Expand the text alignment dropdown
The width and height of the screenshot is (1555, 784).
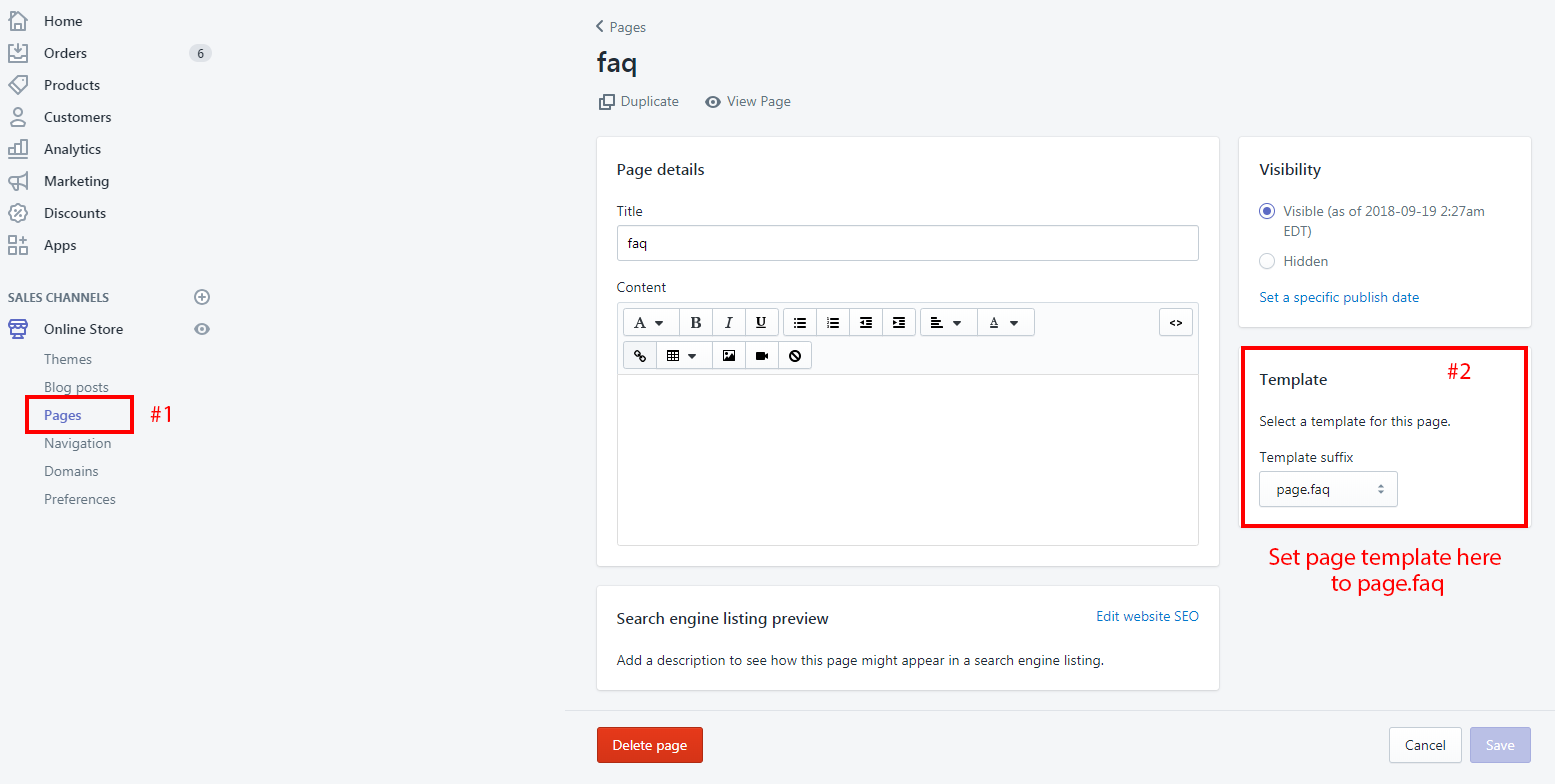pyautogui.click(x=946, y=322)
